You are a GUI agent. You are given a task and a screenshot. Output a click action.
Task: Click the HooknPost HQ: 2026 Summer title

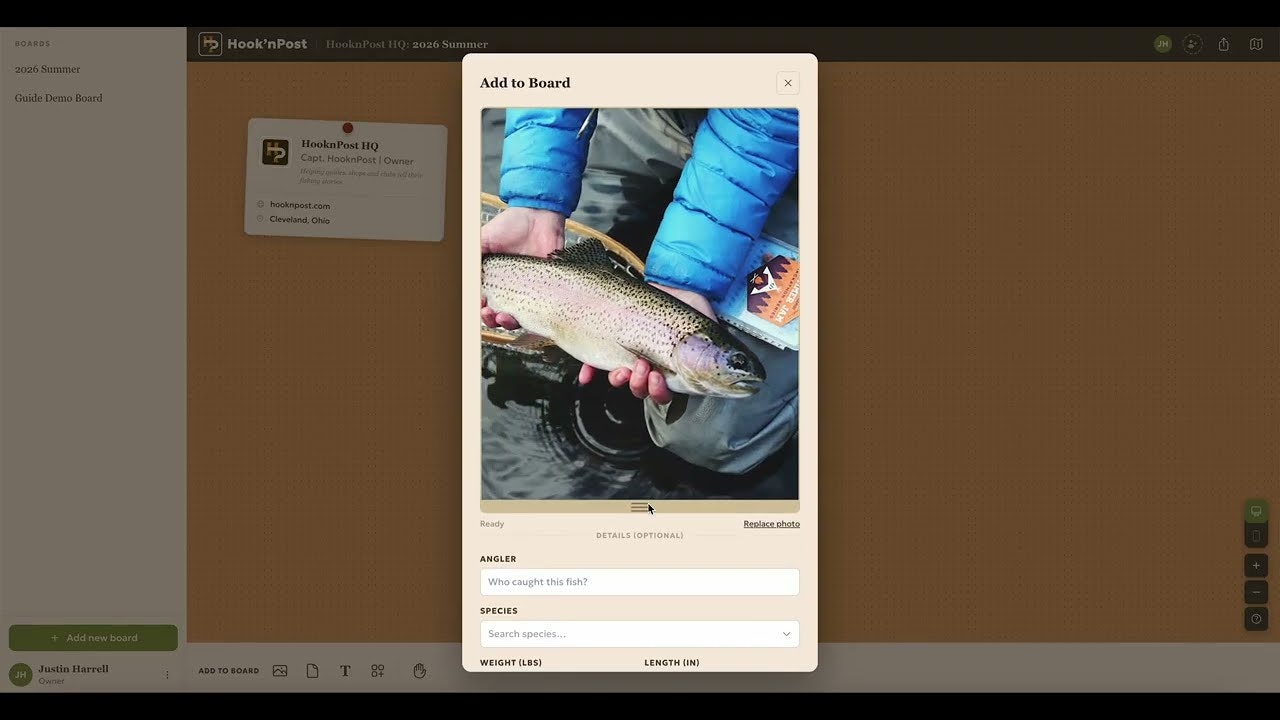tap(407, 44)
